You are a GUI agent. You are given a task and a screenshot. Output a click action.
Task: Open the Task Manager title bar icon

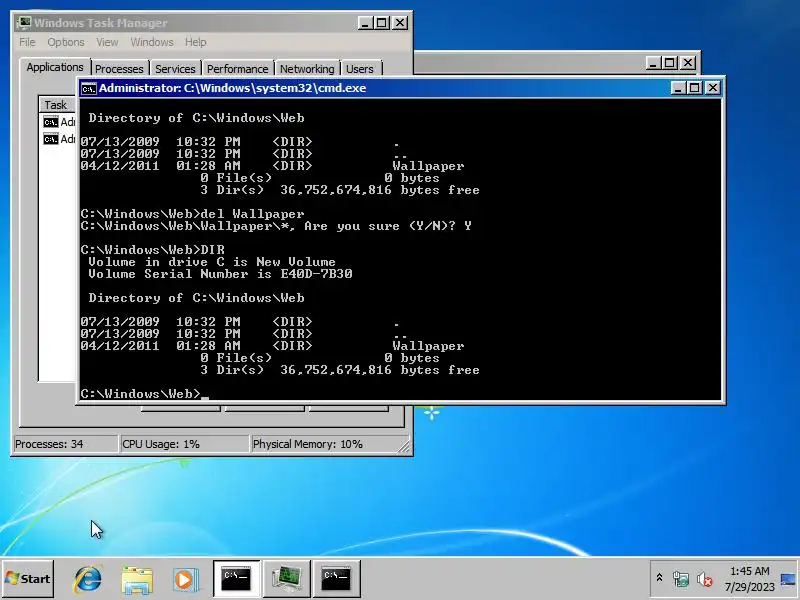click(x=23, y=23)
